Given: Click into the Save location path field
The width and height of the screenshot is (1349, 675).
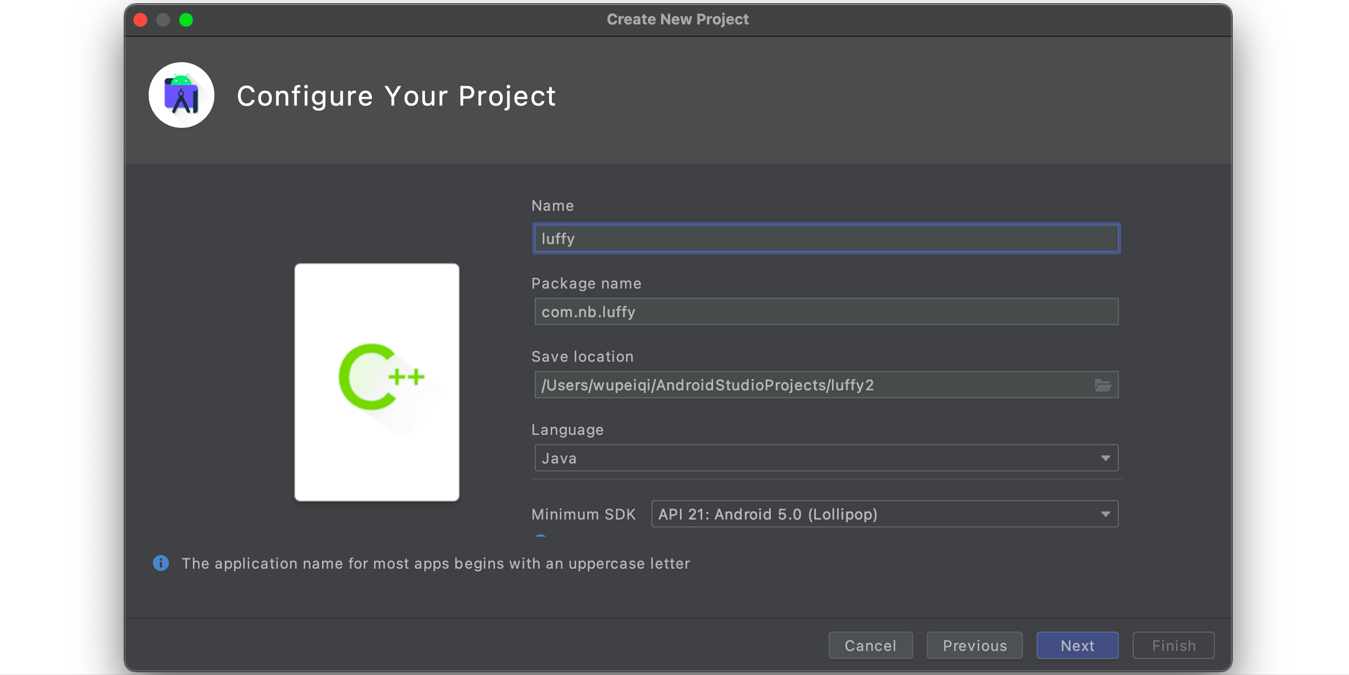Looking at the screenshot, I should coord(810,385).
